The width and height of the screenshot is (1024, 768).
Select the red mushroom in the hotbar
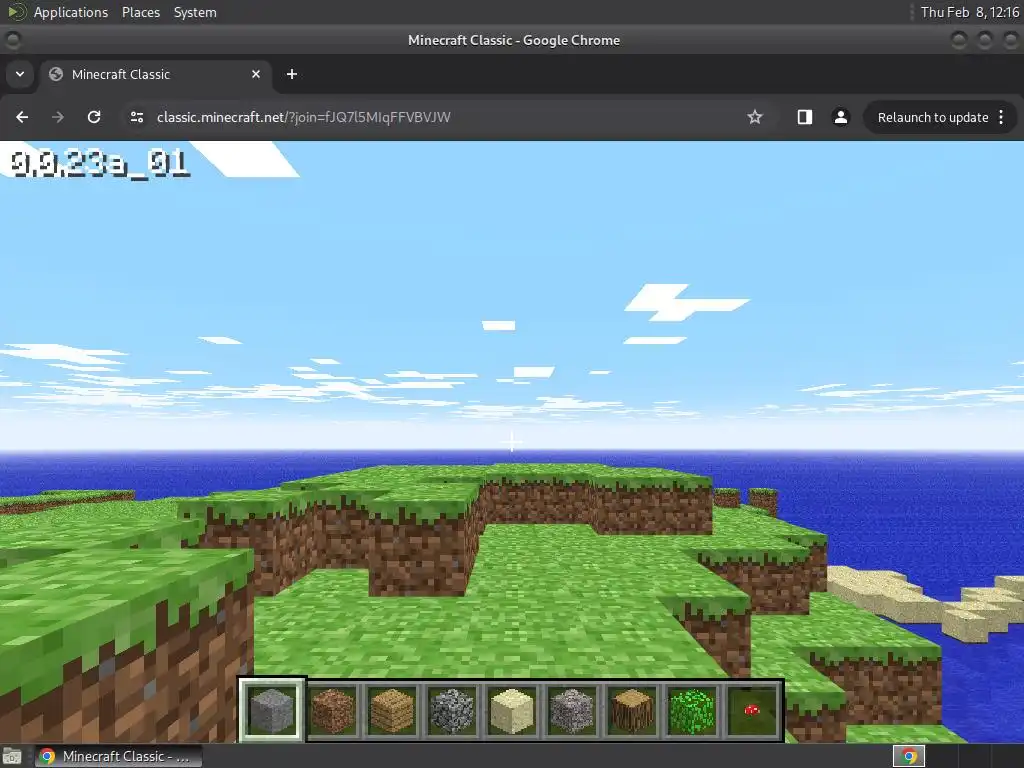coord(752,710)
